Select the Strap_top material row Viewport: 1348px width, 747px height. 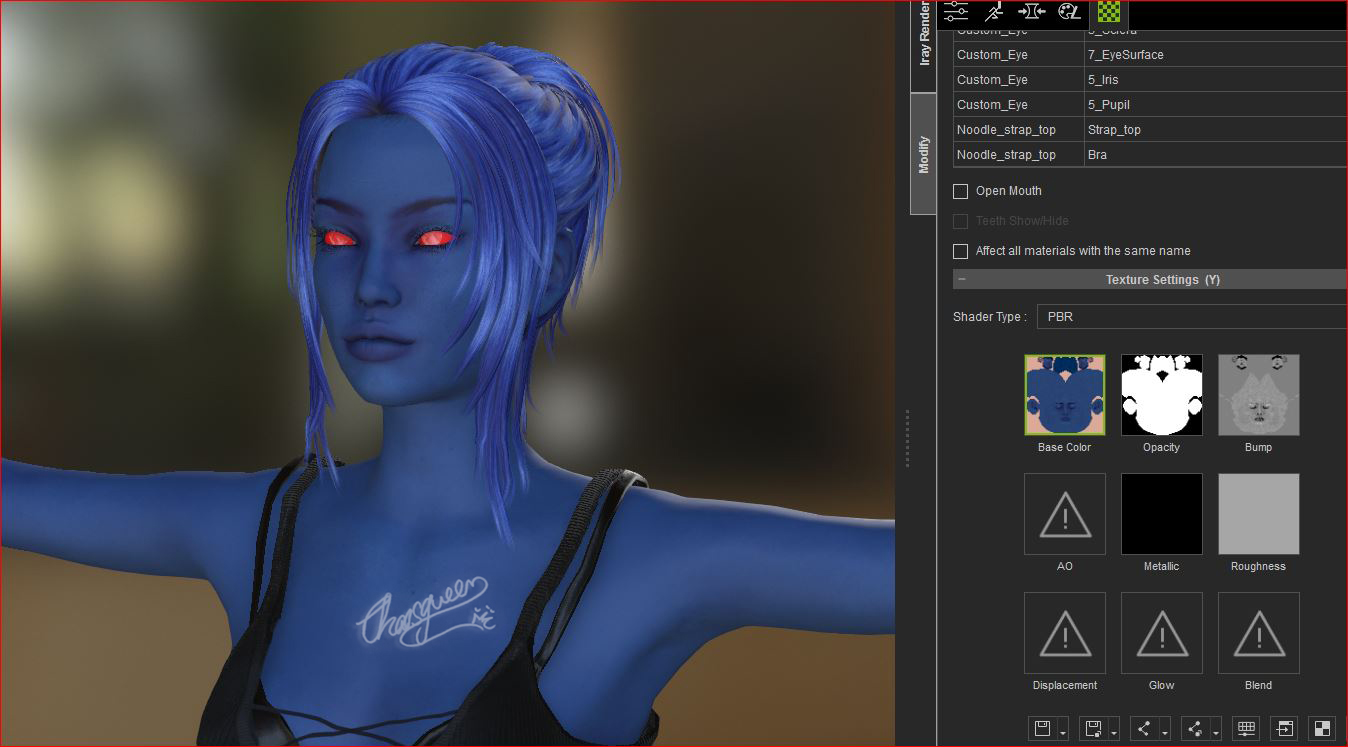1150,130
